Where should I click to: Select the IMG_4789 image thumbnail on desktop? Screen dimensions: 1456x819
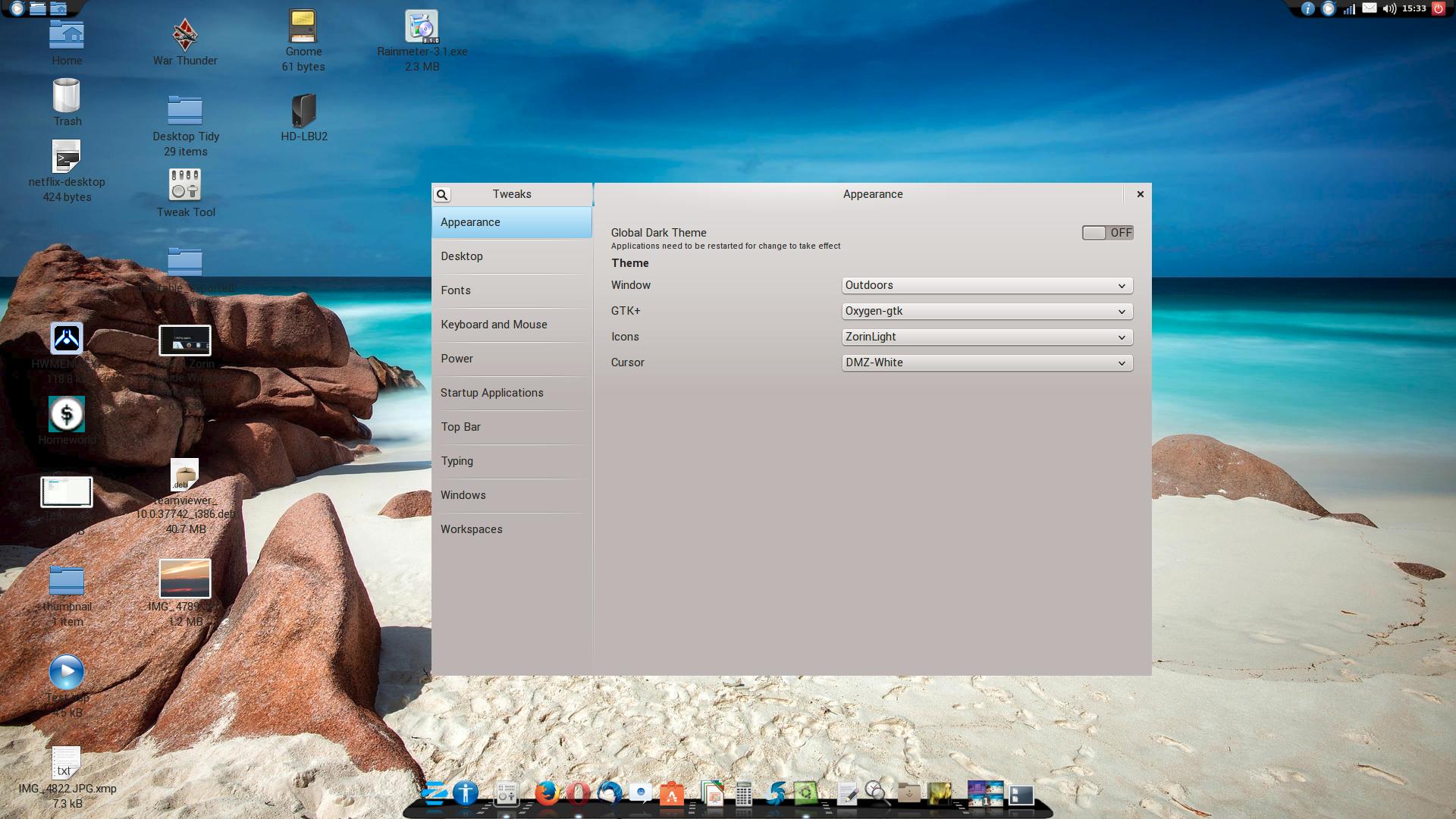click(x=185, y=579)
